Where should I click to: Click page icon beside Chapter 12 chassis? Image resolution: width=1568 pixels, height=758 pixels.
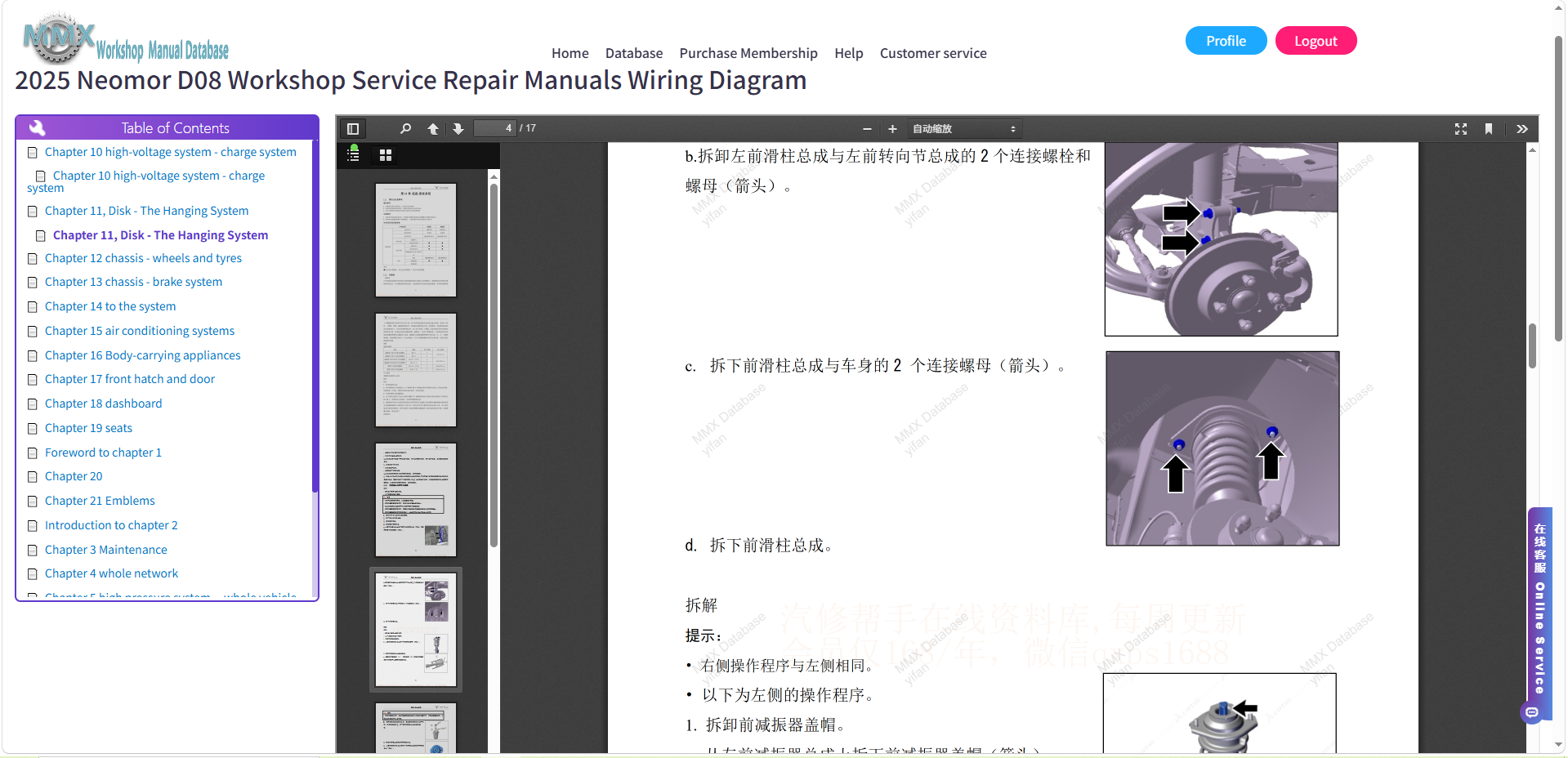click(x=33, y=259)
